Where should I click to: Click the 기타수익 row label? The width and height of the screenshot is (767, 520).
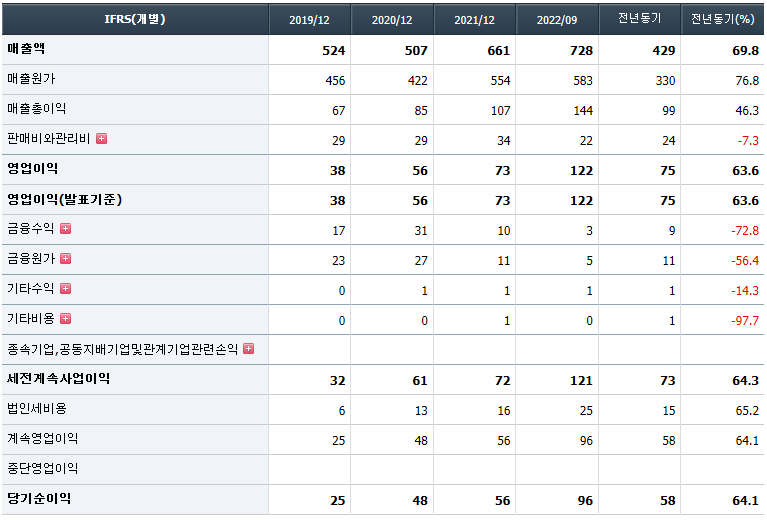pyautogui.click(x=30, y=289)
